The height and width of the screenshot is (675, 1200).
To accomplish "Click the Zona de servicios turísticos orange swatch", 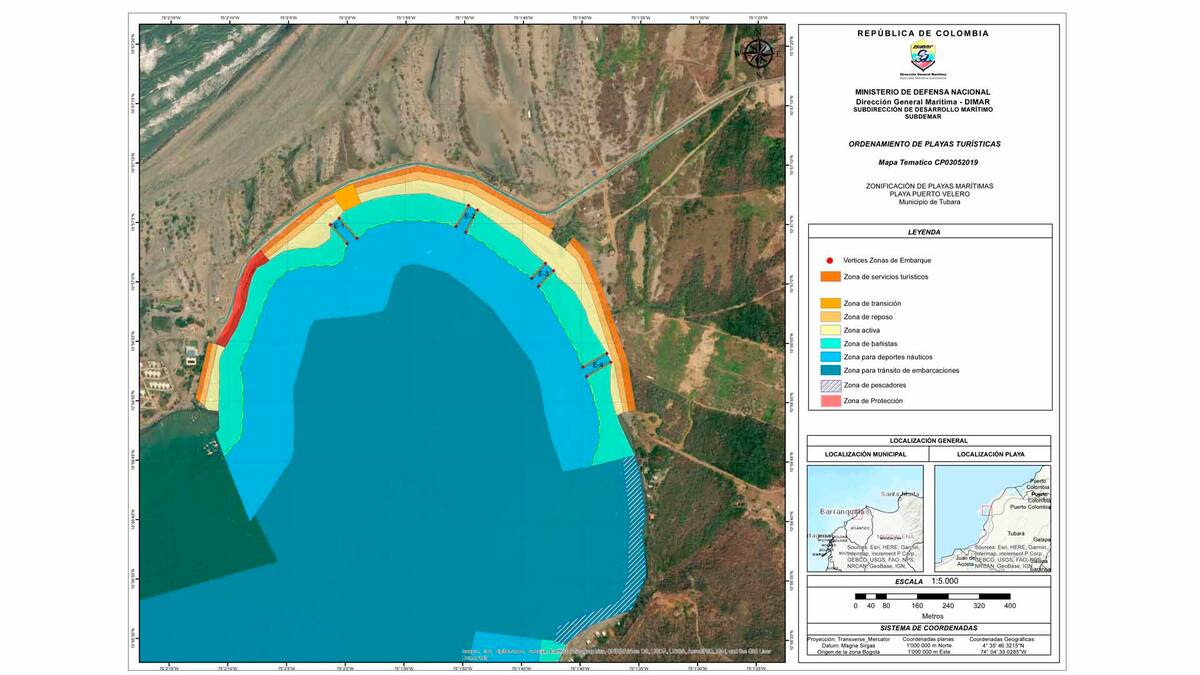I will 830,276.
